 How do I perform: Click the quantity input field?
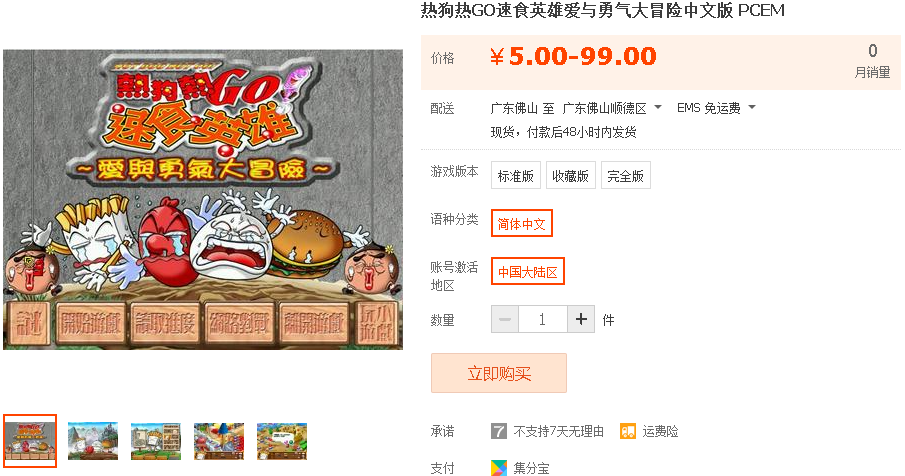pos(543,319)
